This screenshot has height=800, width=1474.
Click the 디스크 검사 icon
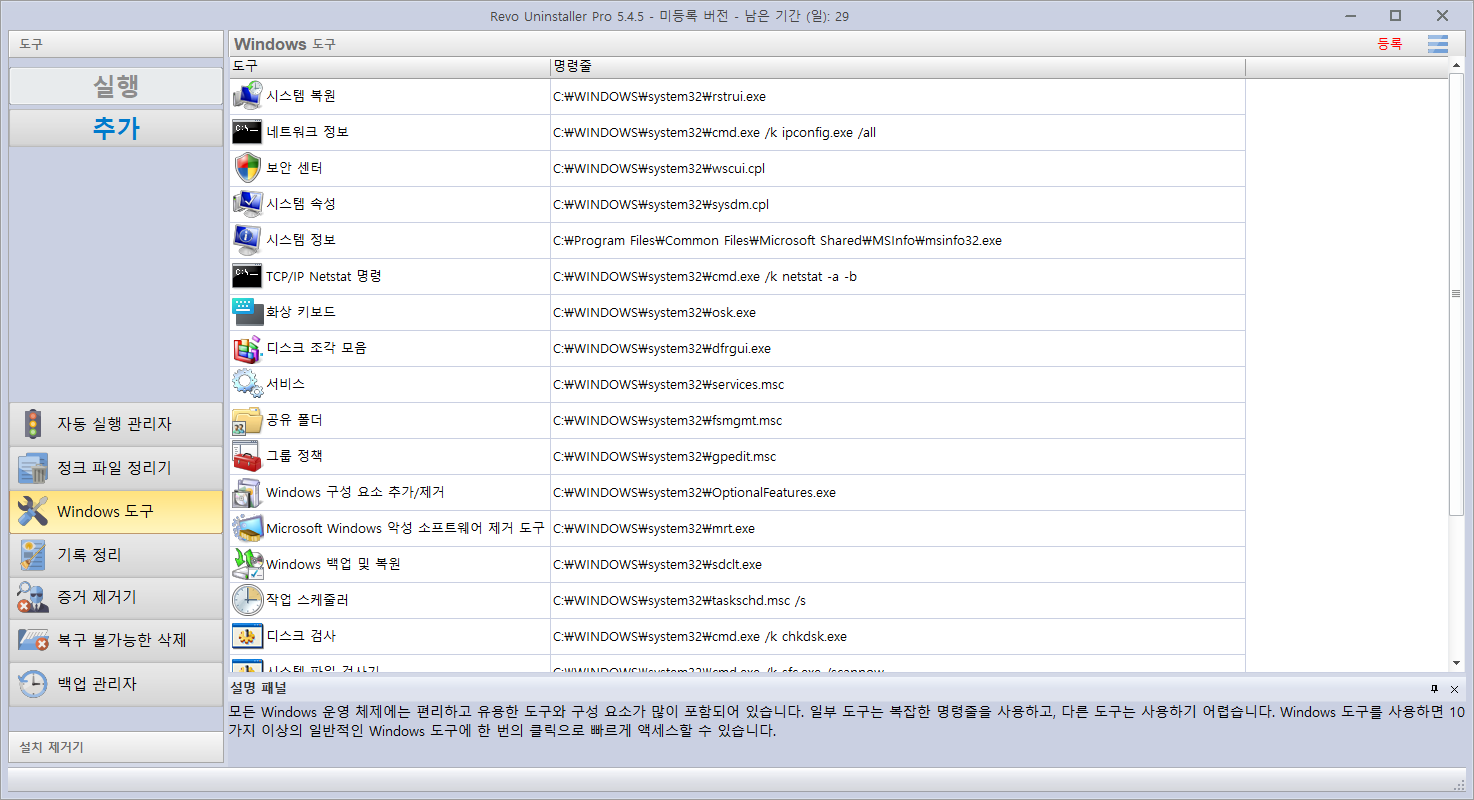247,636
